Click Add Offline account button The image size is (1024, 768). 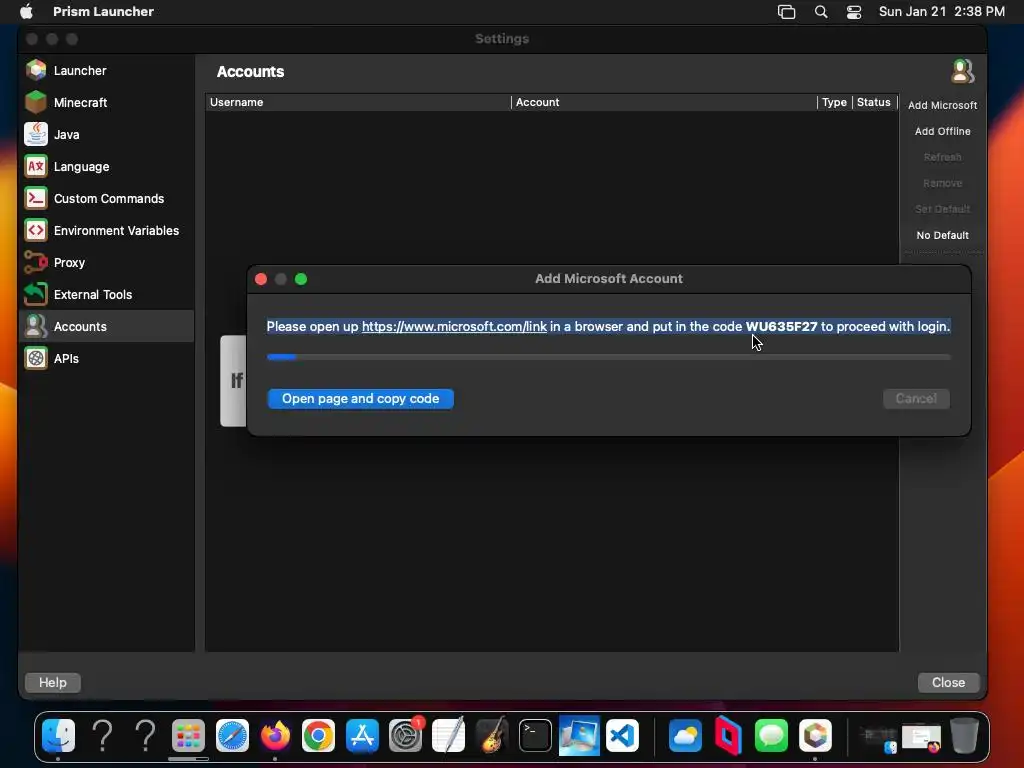(942, 131)
